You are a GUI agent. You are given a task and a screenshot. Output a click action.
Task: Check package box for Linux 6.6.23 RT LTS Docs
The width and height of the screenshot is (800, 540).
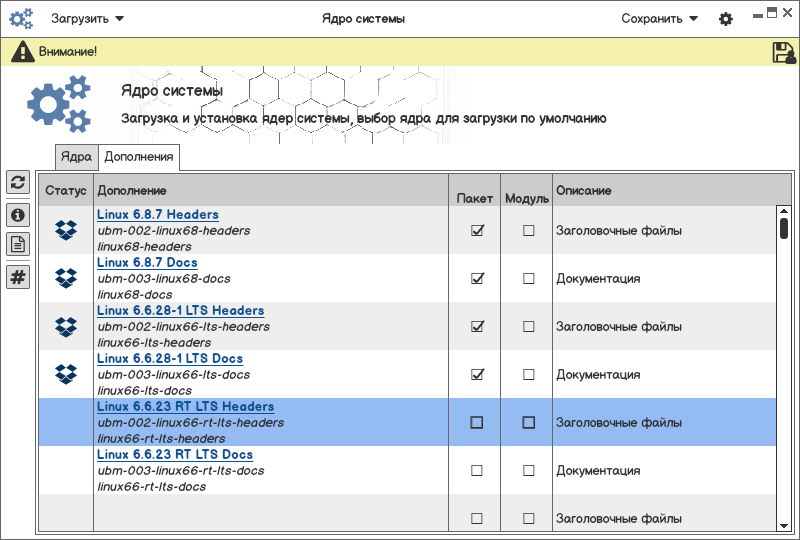click(x=477, y=470)
